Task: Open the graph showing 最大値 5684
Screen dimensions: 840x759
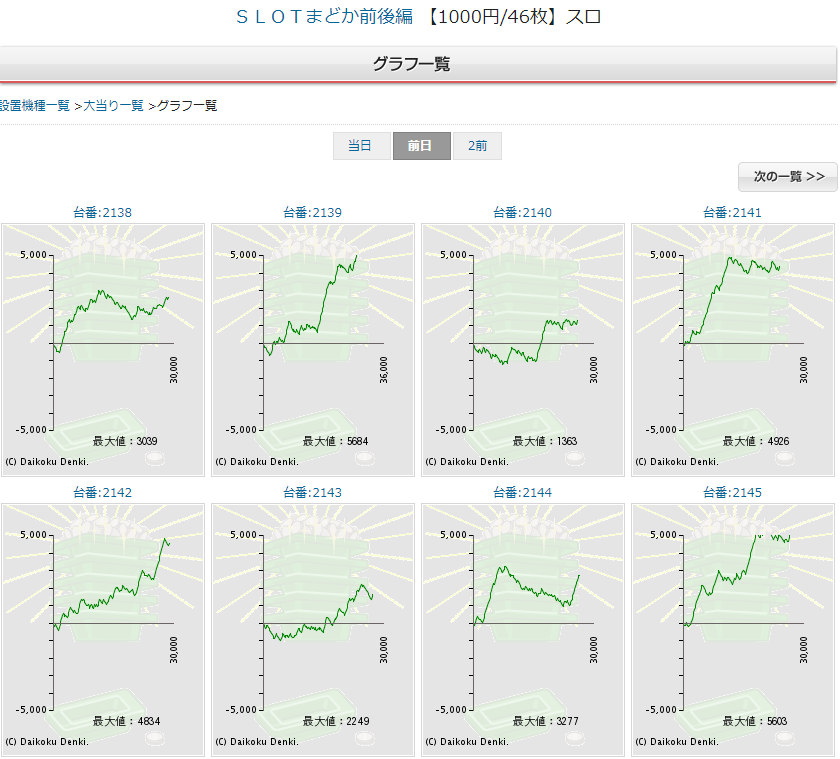Action: pyautogui.click(x=313, y=349)
